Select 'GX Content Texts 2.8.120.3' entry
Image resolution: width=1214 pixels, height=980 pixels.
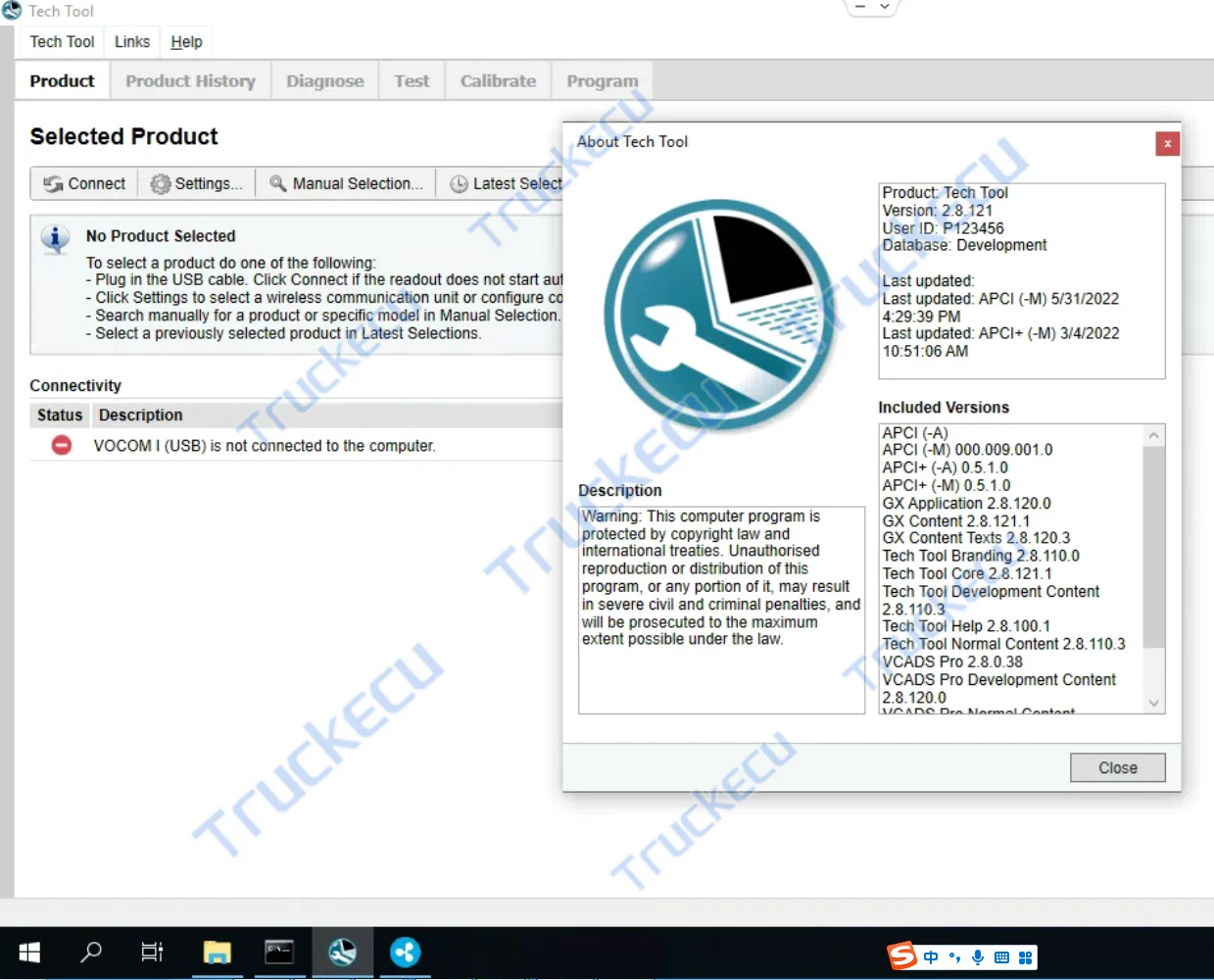(x=976, y=538)
